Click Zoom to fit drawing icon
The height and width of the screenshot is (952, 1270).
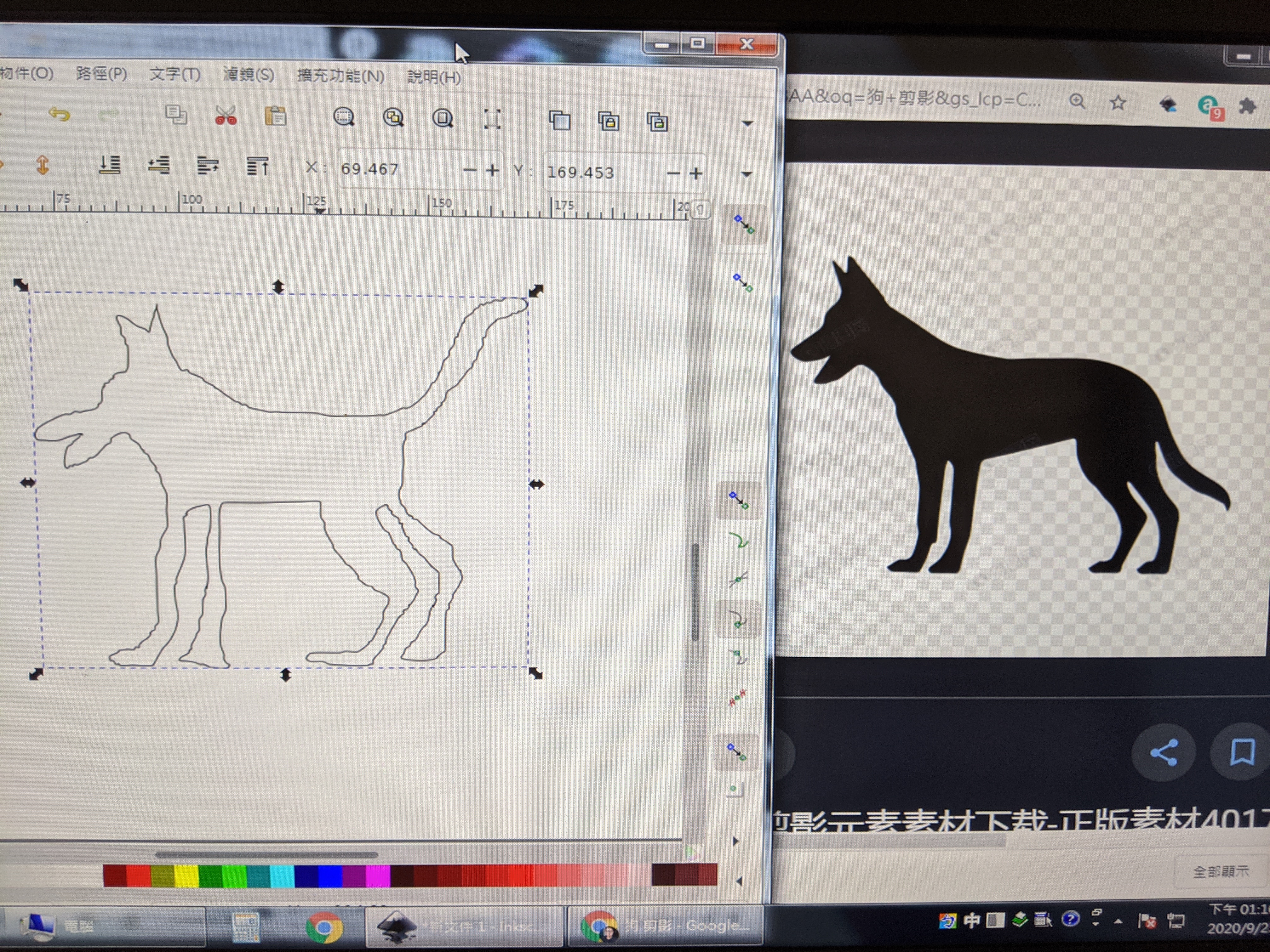pos(393,118)
